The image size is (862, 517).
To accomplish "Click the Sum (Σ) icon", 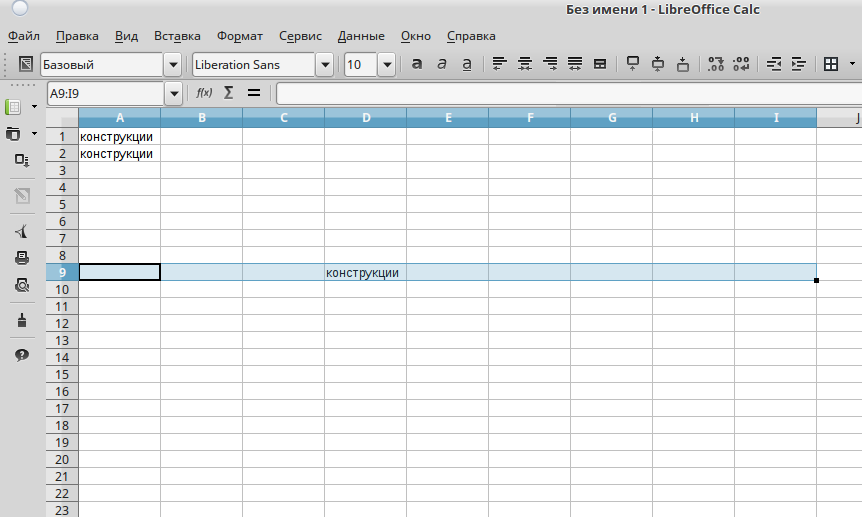I will pyautogui.click(x=229, y=93).
